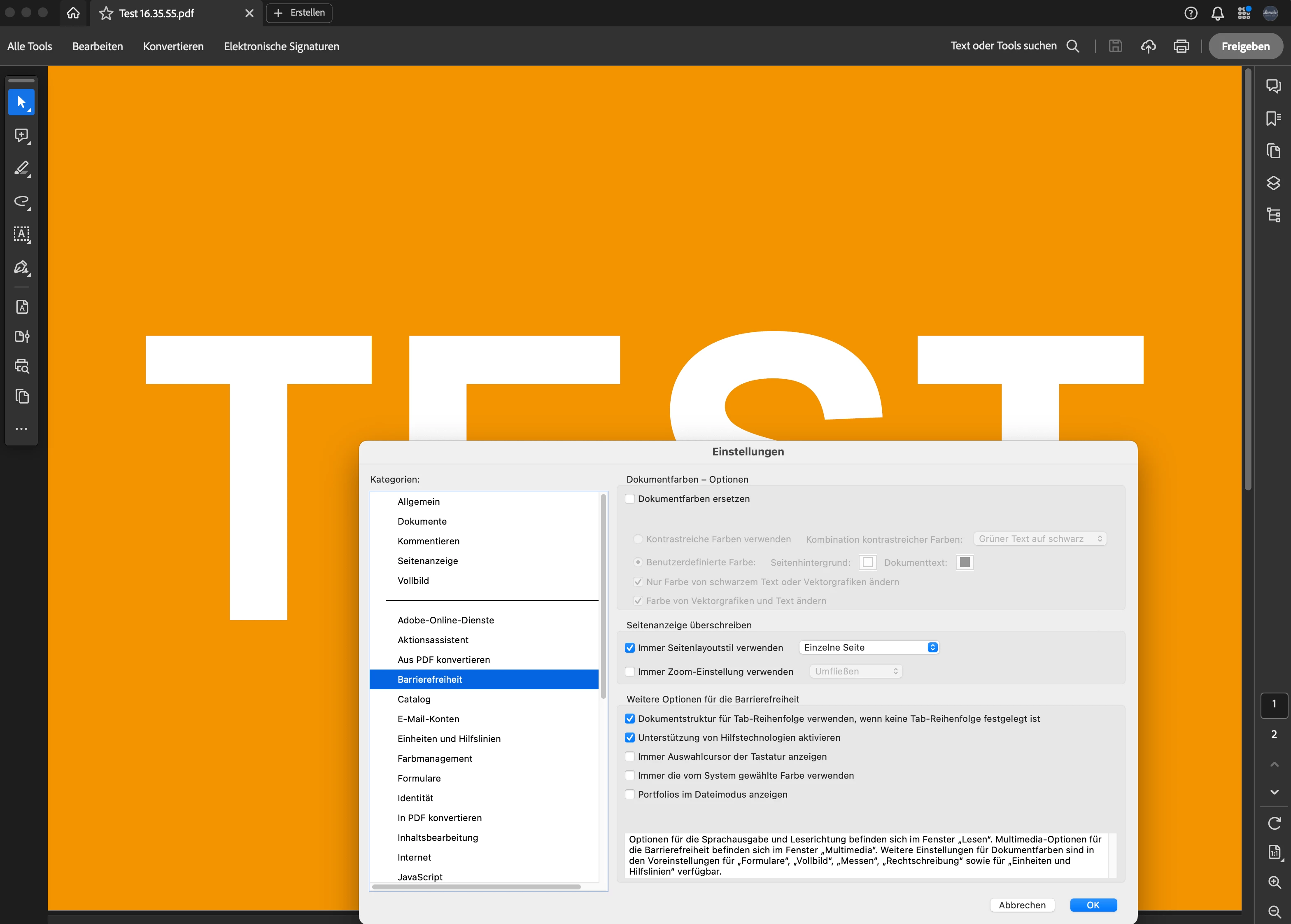Open the Umfließen zoom dropdown
Viewport: 1291px width, 924px height.
[x=856, y=671]
